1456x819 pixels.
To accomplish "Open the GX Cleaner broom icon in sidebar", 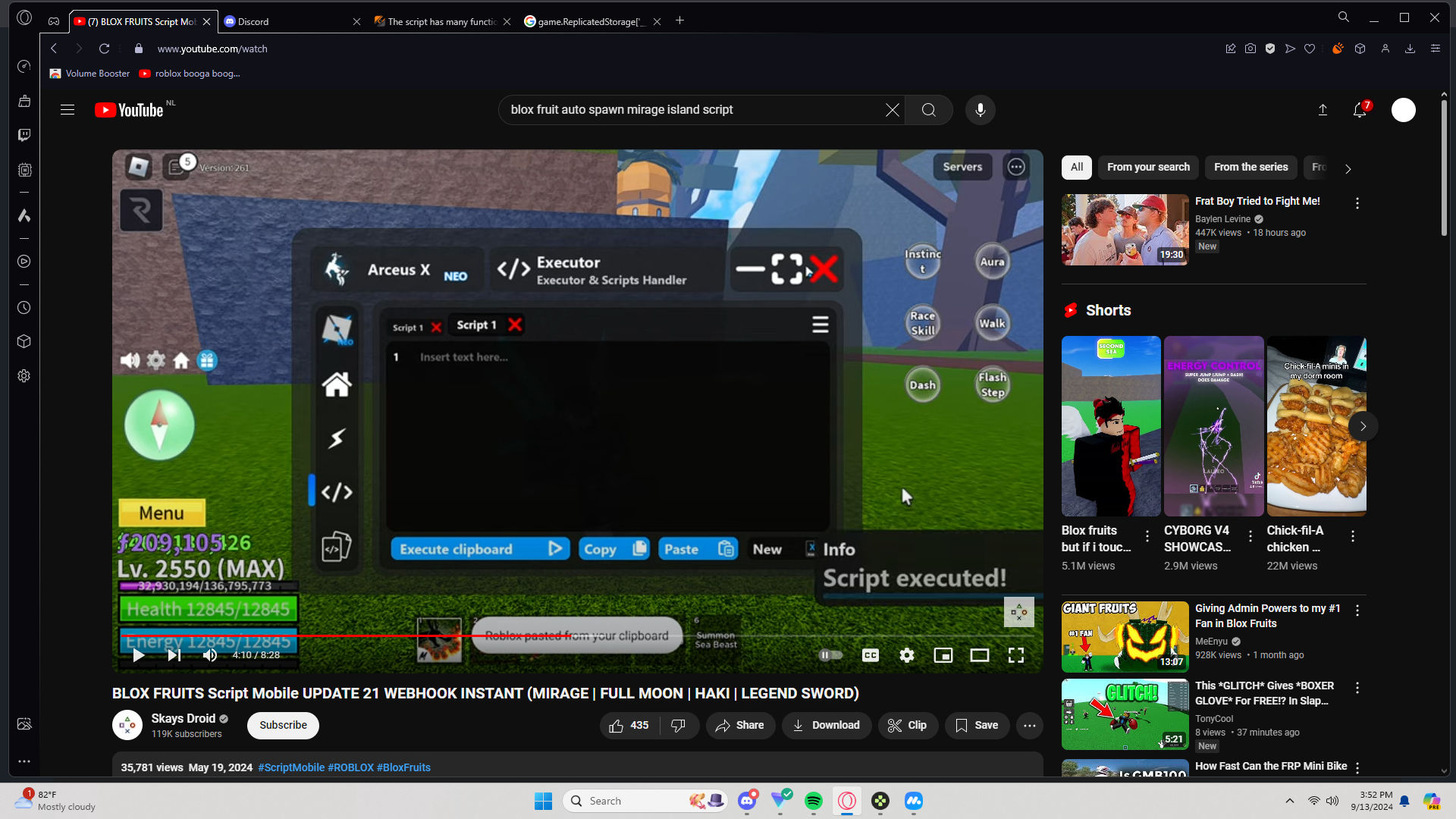I will coord(24,101).
